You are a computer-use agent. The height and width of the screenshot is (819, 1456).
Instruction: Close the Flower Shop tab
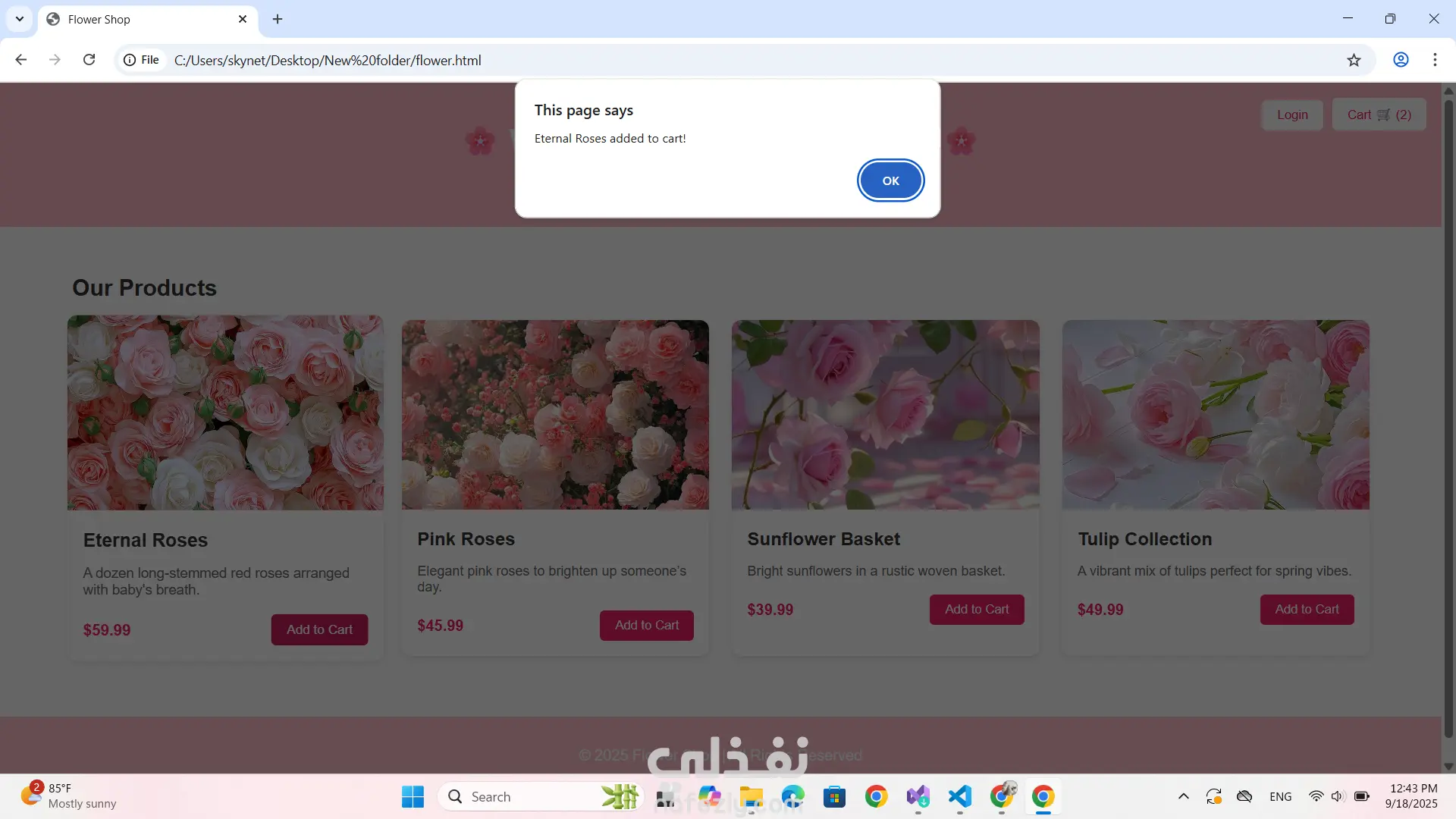pyautogui.click(x=243, y=19)
